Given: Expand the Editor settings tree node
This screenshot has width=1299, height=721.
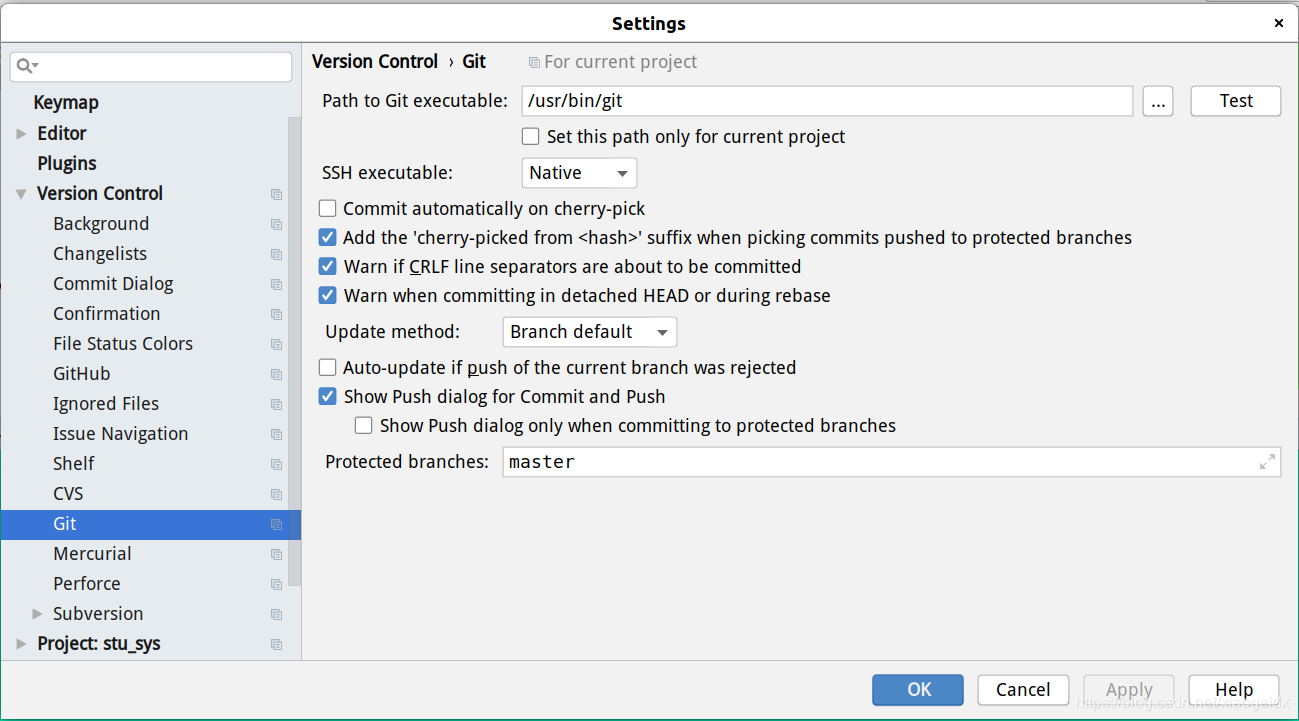Looking at the screenshot, I should [x=21, y=134].
